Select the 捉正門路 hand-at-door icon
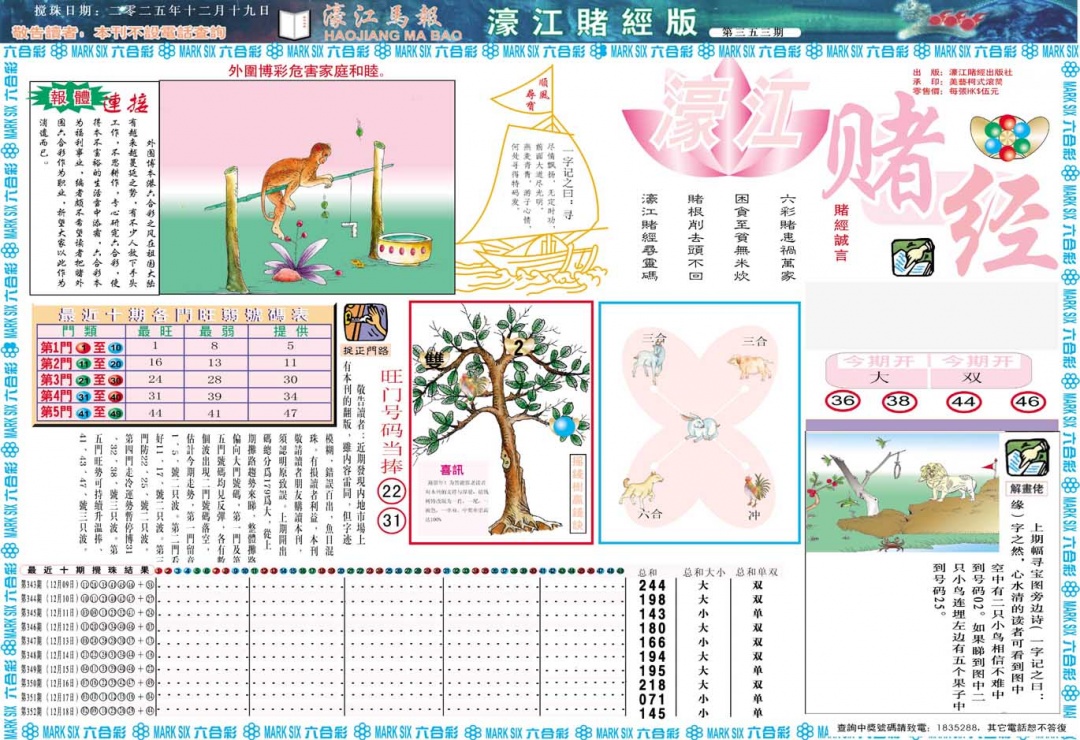This screenshot has height=740, width=1080. (x=365, y=322)
